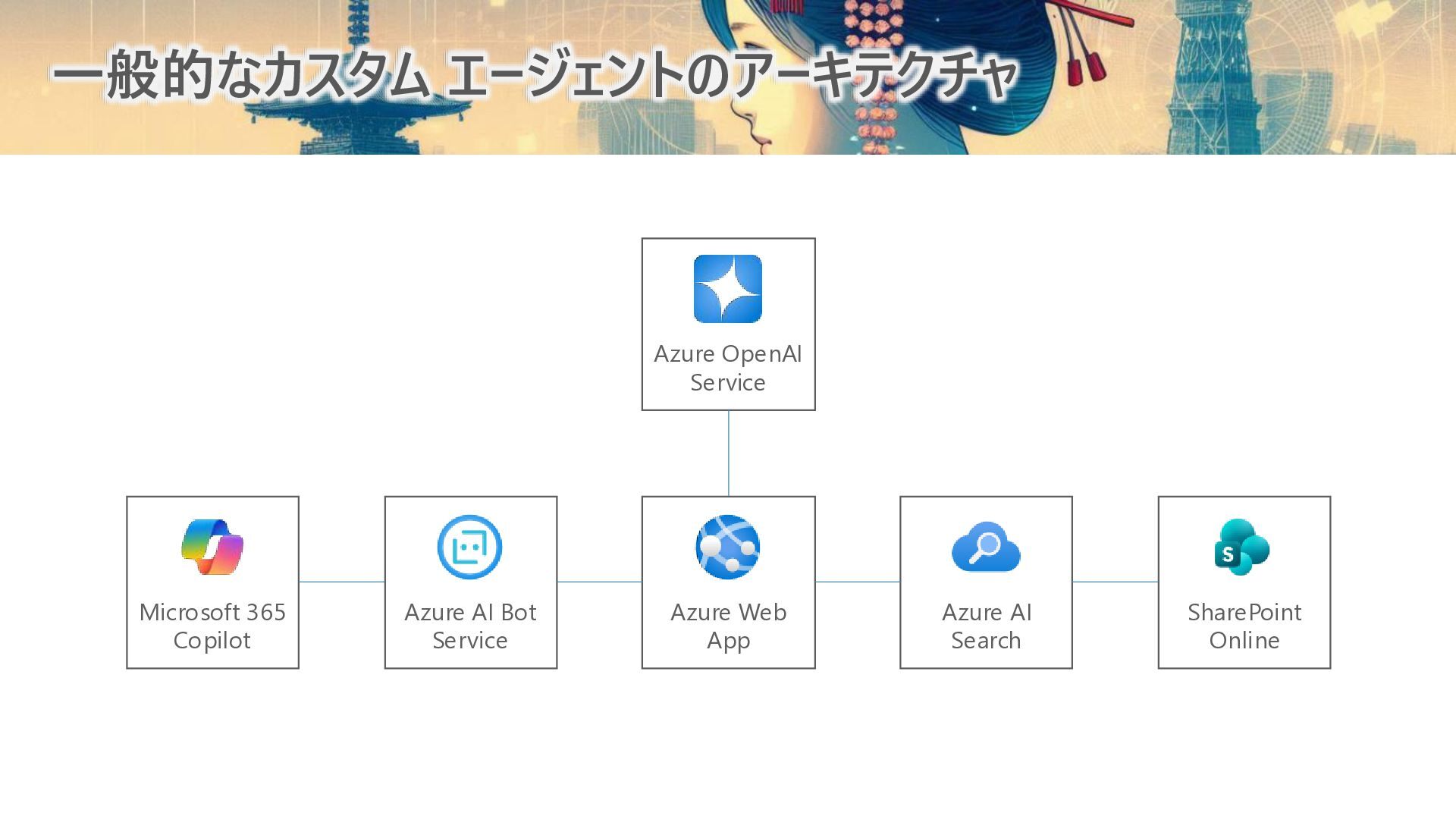
Task: Click connector between OpenAI Service and Web App
Action: [729, 453]
